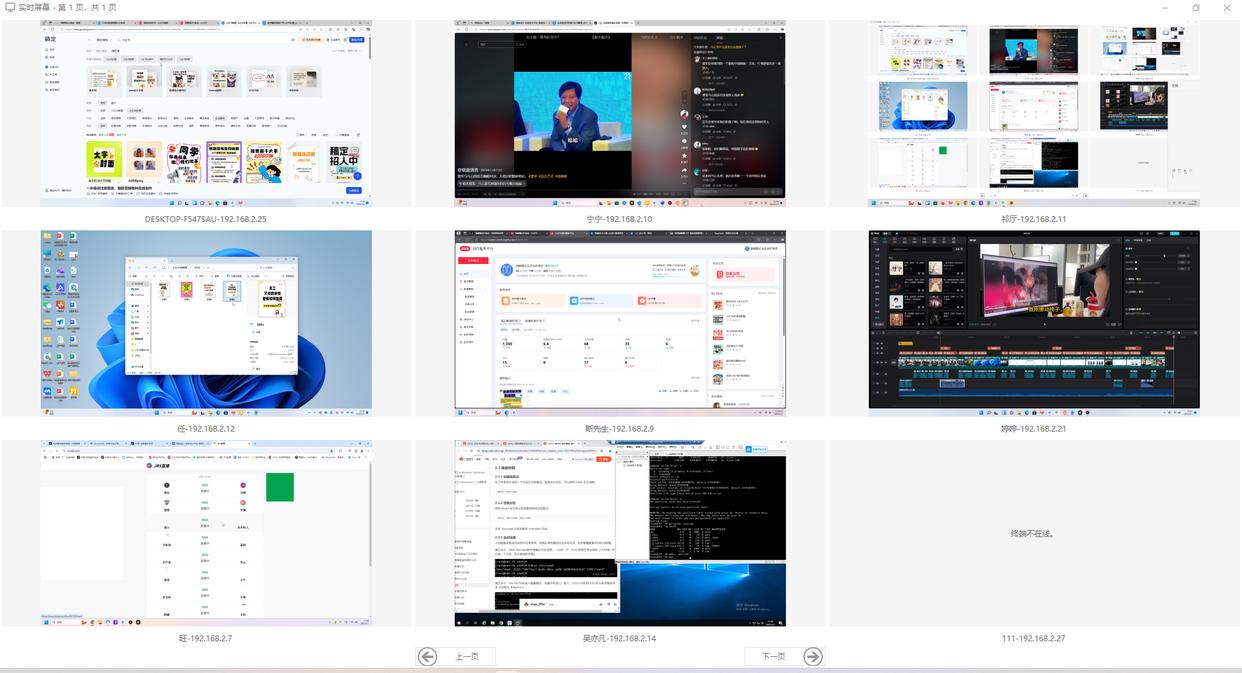This screenshot has width=1242, height=673.
Task: Close the 实时屏幕 window
Action: [1226, 7]
